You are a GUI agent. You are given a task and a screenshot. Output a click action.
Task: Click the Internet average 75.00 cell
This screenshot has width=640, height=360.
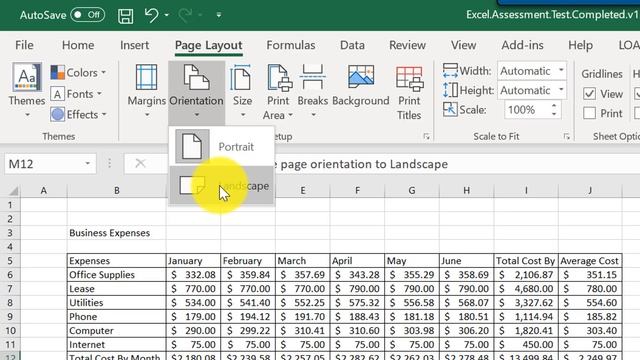(x=590, y=344)
